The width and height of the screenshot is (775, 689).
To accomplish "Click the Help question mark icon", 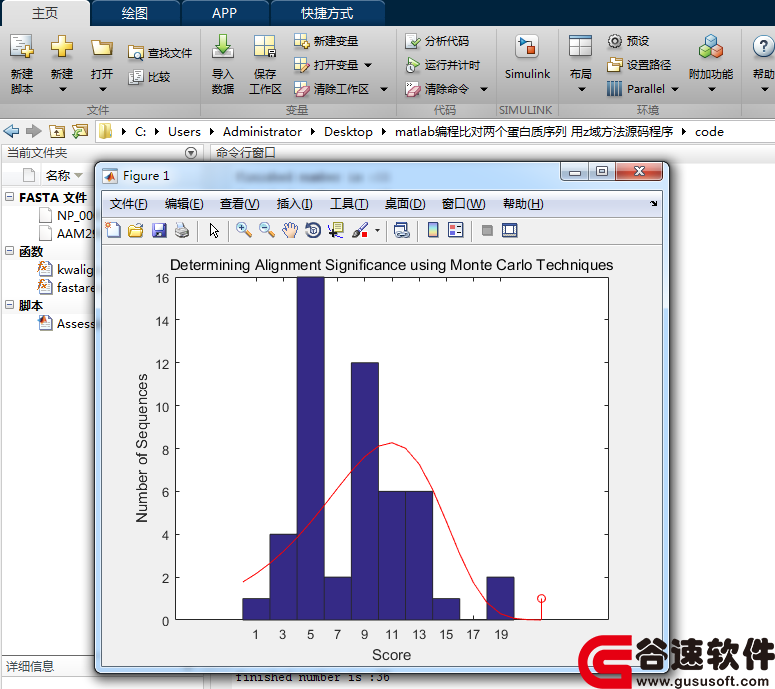I will coord(763,46).
